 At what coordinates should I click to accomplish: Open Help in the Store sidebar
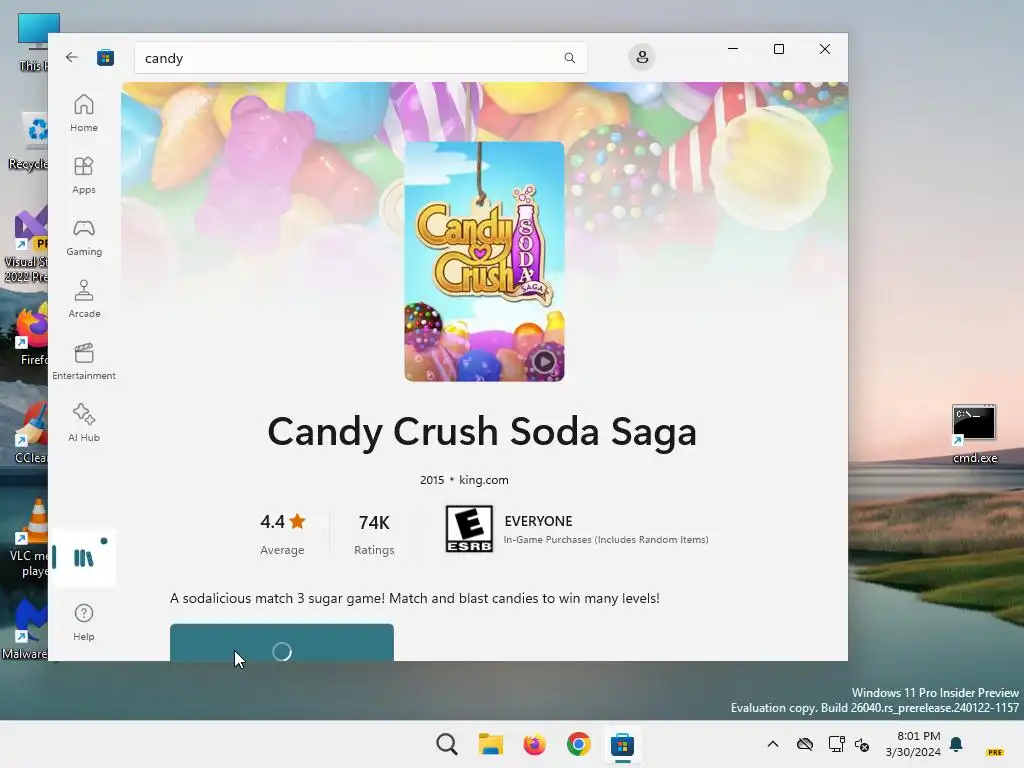pos(84,622)
